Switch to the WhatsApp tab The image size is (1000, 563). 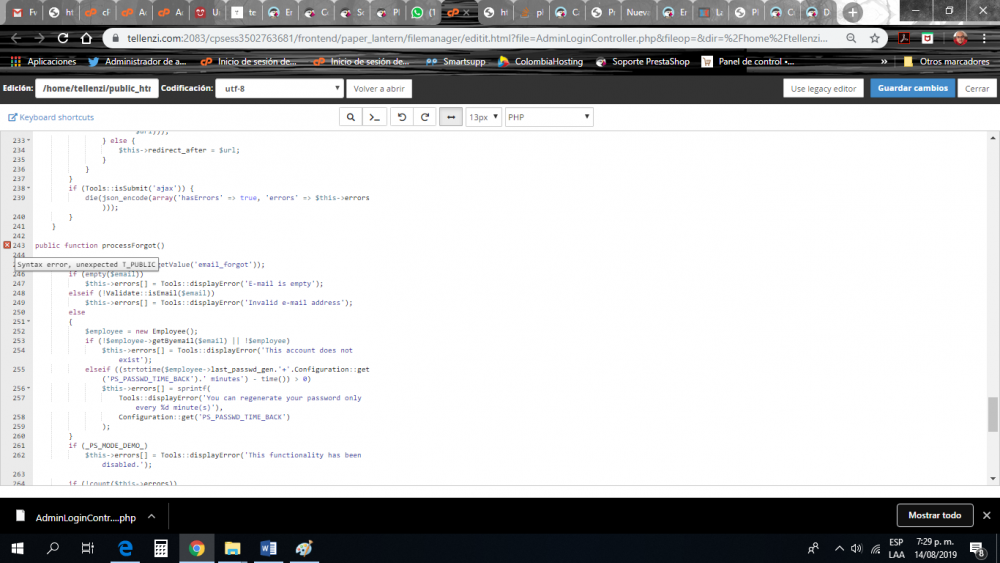click(423, 12)
